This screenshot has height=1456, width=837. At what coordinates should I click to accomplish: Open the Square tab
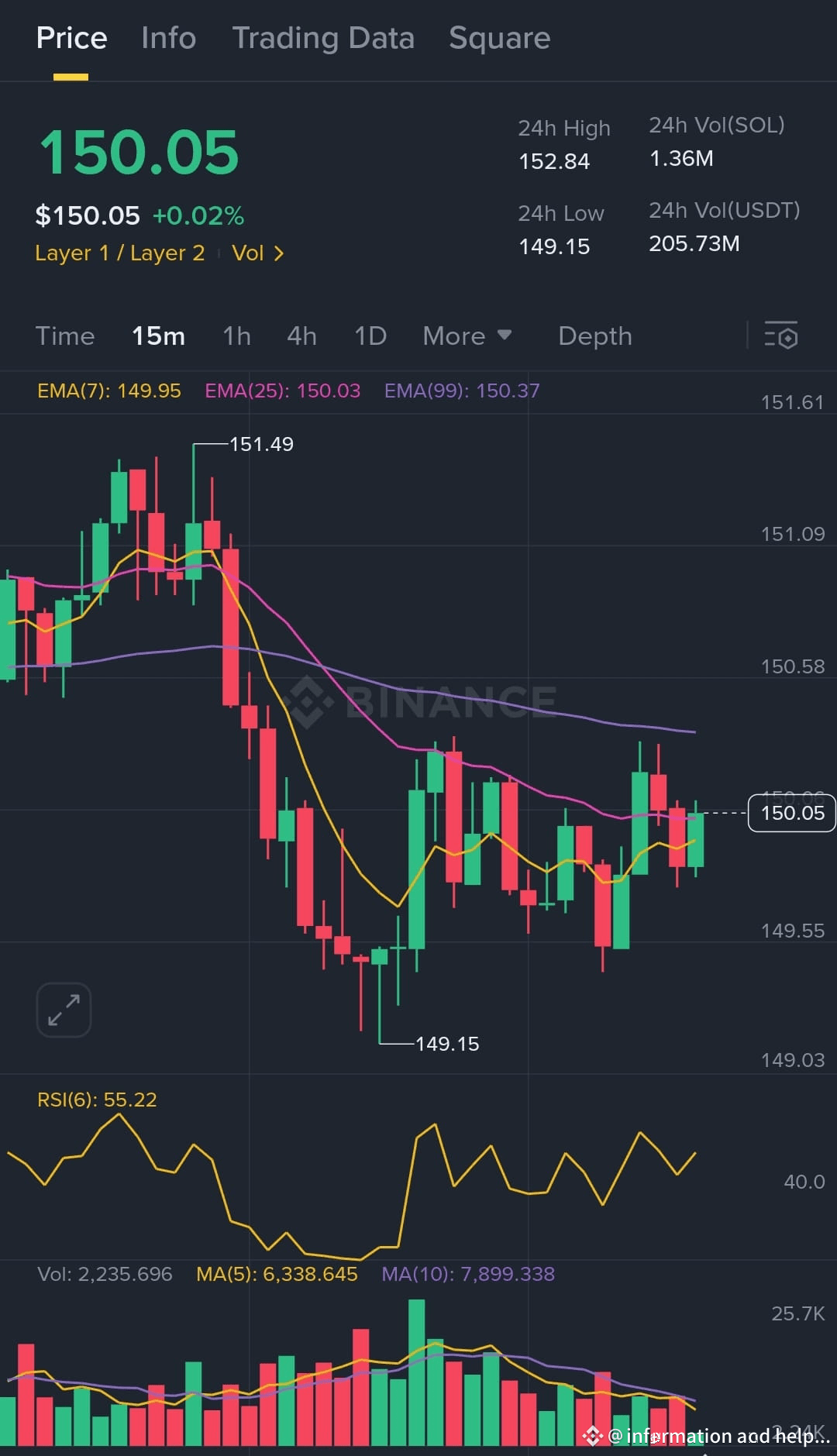[x=500, y=38]
